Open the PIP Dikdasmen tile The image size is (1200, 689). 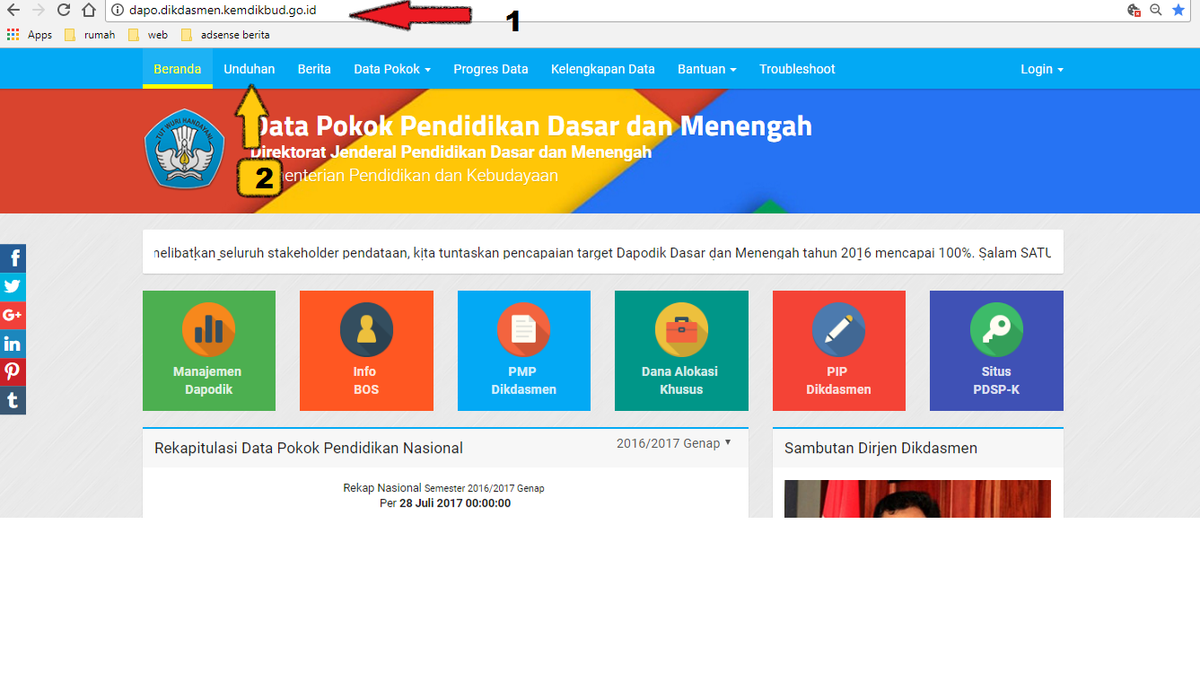pos(839,351)
